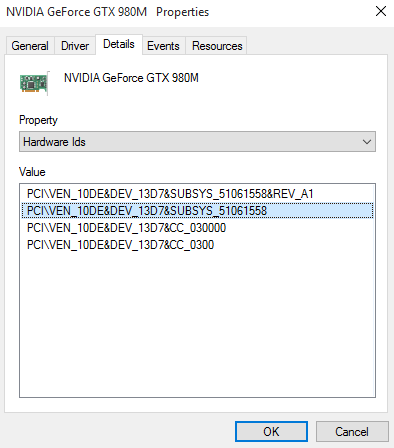Click the graphics card device icon
Viewport: 394px width, 448px height.
coord(34,83)
